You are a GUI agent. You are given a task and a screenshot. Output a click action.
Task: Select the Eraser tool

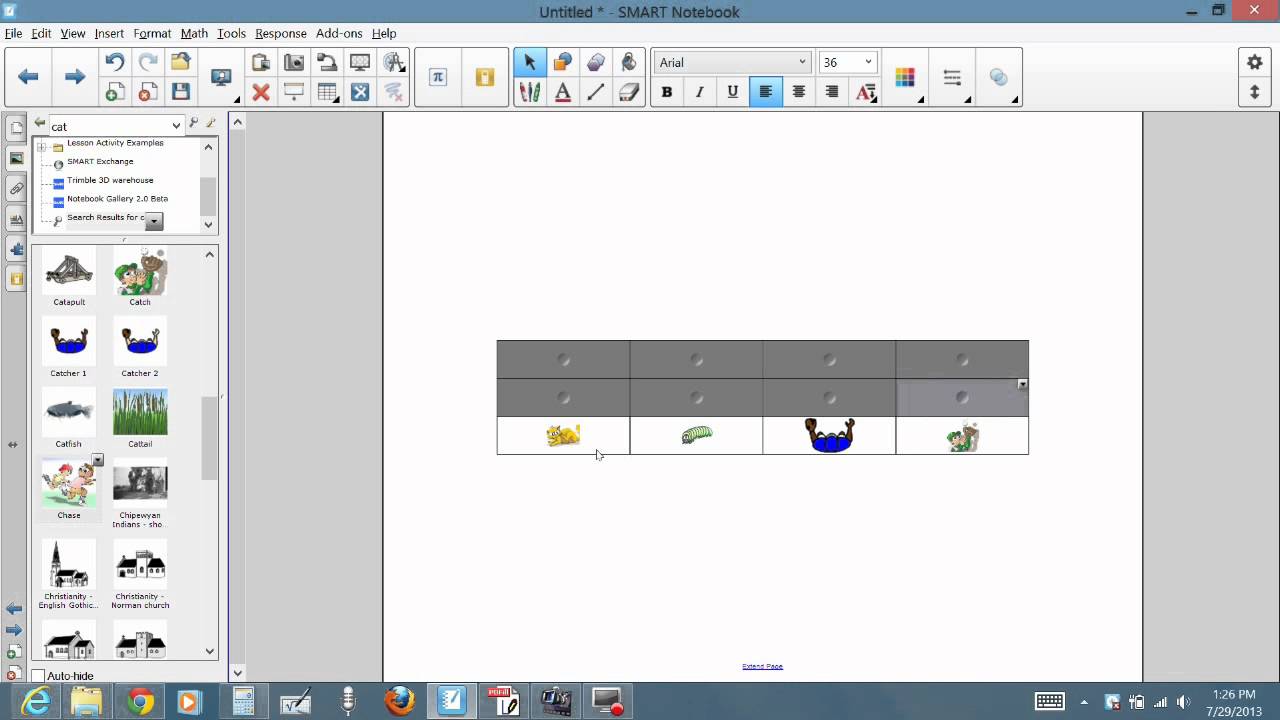tap(629, 92)
